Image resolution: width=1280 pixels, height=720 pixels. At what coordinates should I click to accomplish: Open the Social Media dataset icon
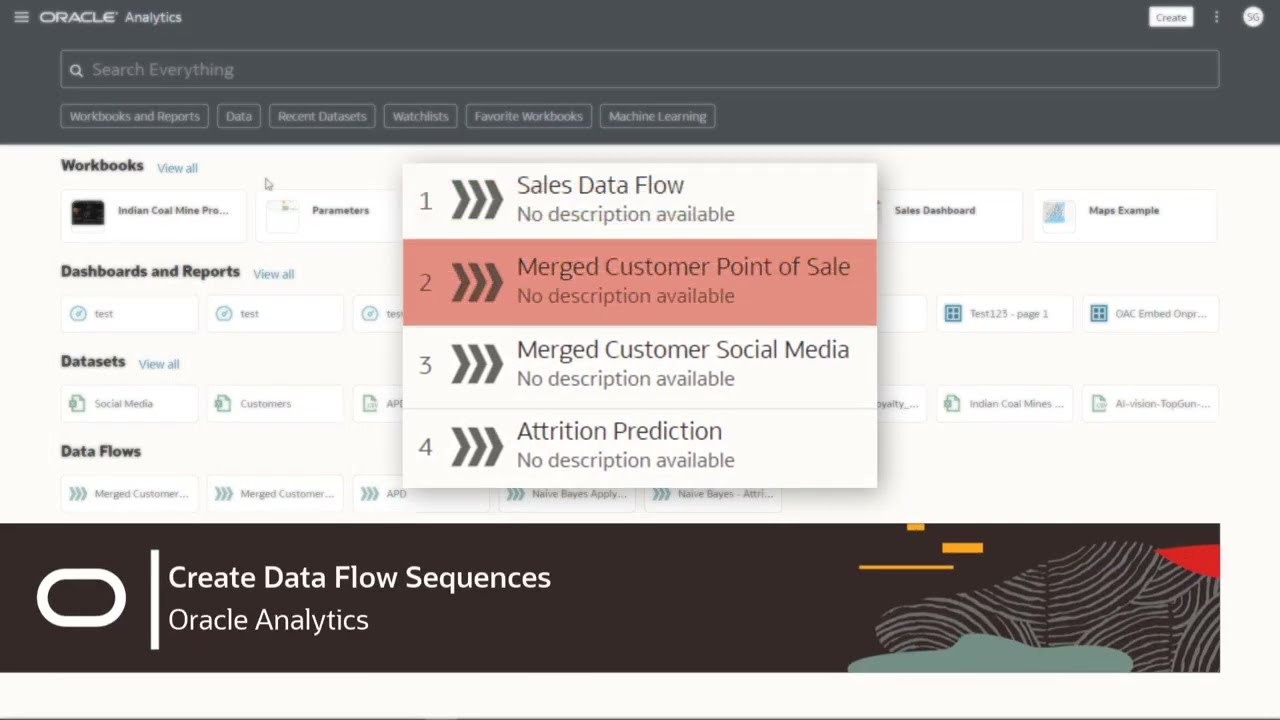point(77,404)
